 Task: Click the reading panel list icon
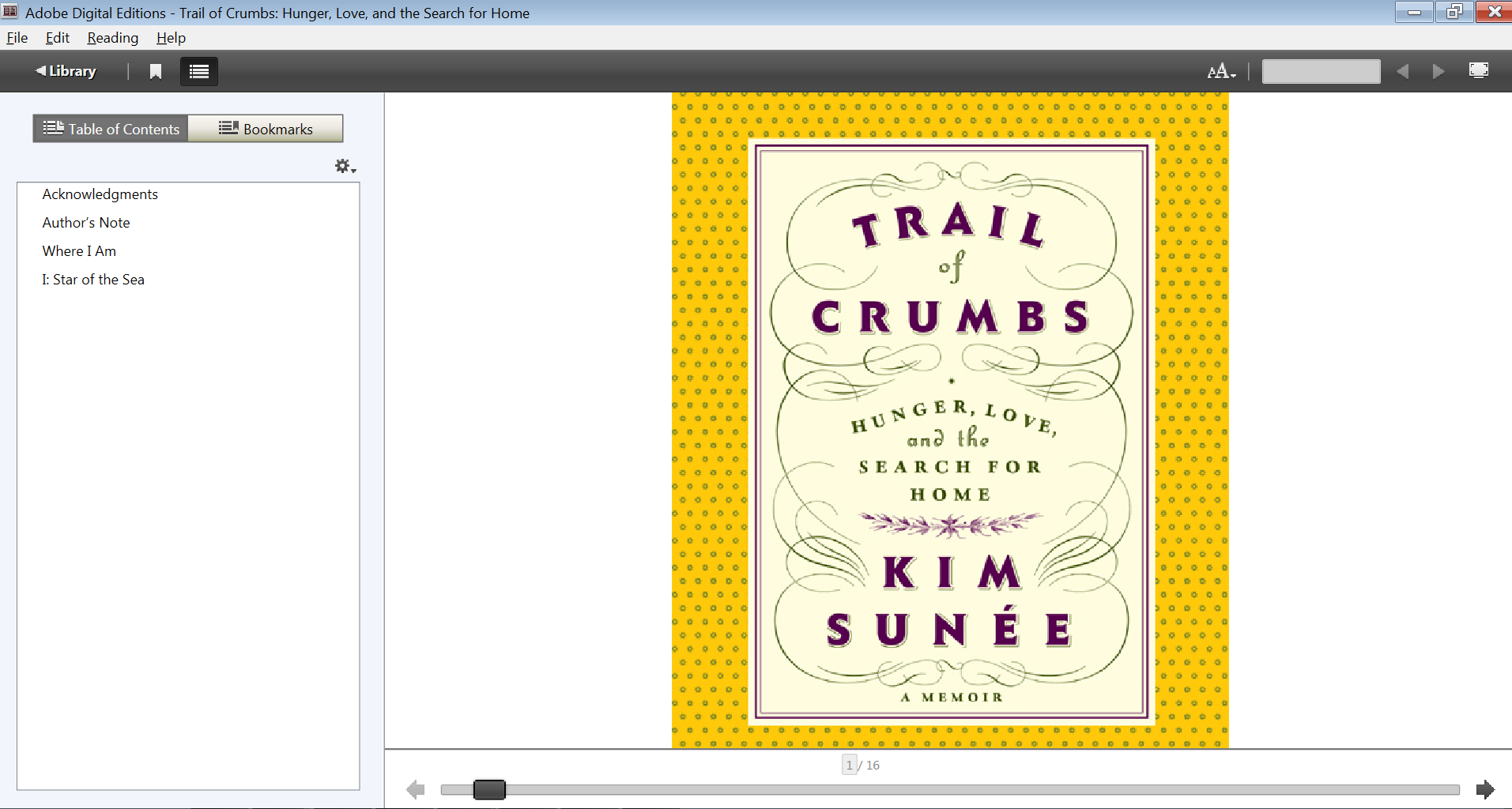[x=198, y=71]
